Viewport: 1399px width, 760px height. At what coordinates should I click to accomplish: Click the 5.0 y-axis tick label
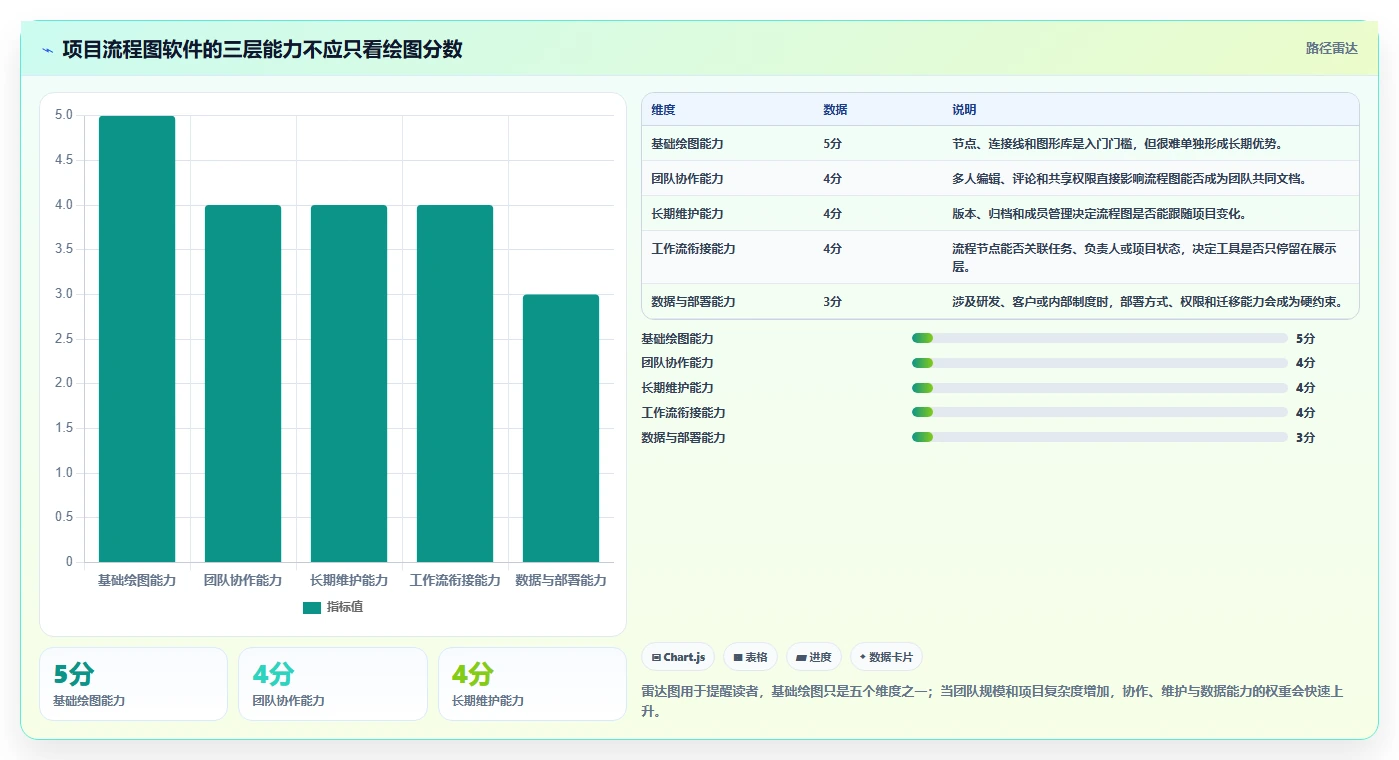click(63, 115)
